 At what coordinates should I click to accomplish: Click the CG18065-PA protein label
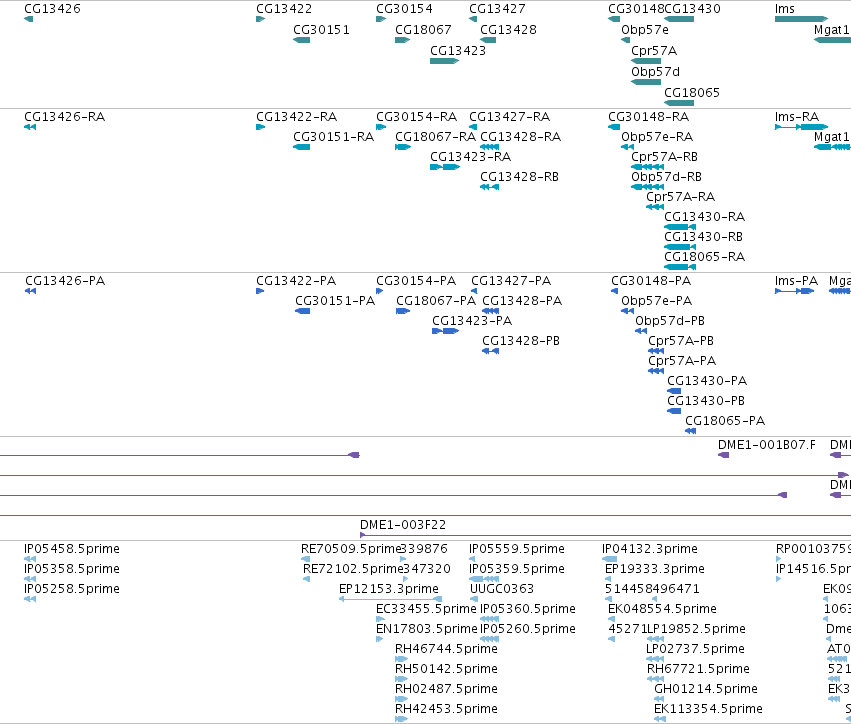point(725,421)
